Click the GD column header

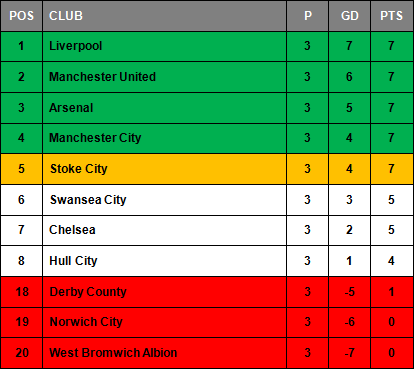click(x=350, y=16)
